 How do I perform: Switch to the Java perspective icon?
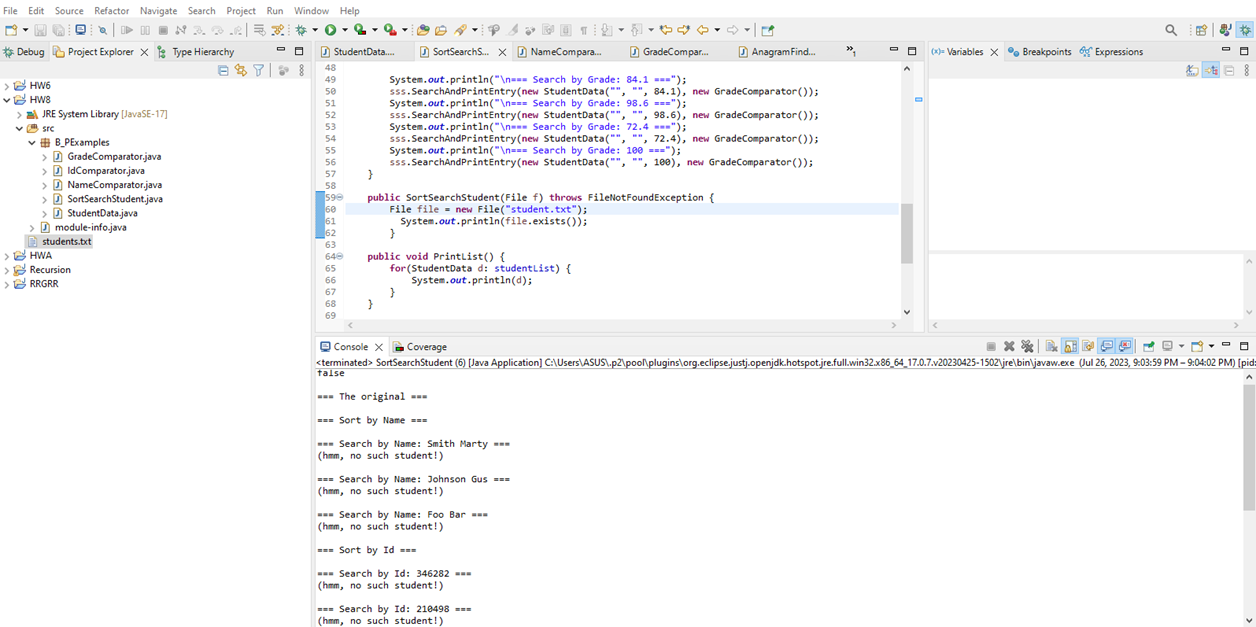[x=1225, y=30]
